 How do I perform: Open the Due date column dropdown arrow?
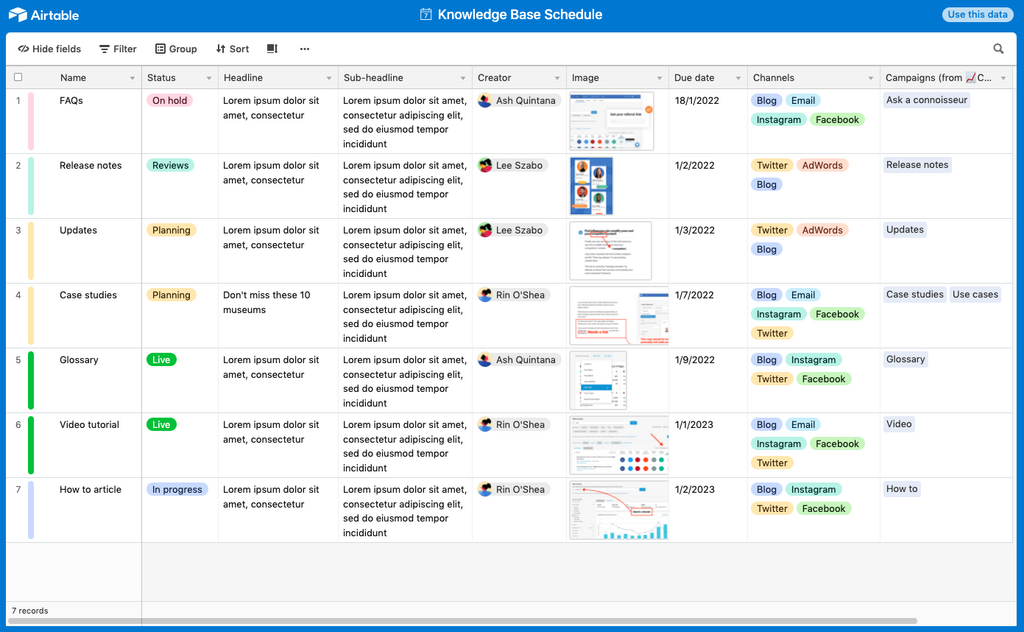pyautogui.click(x=738, y=78)
